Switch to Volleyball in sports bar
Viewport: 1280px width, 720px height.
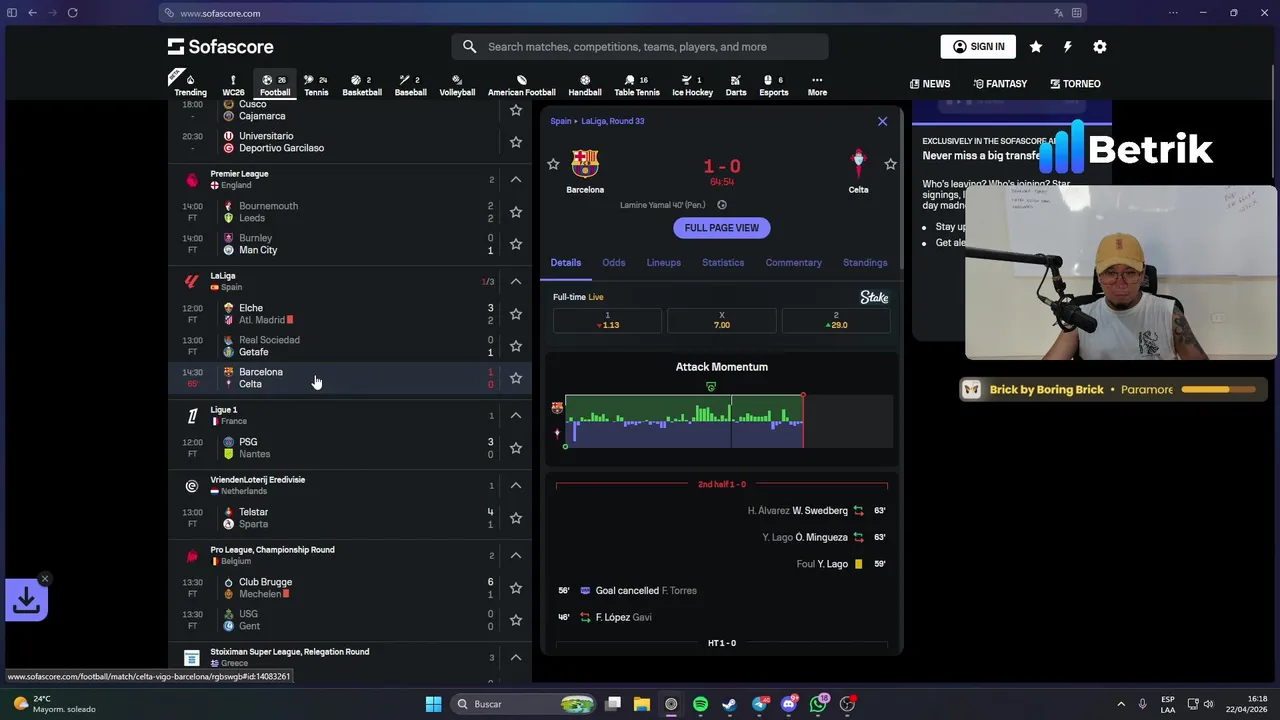click(x=457, y=86)
